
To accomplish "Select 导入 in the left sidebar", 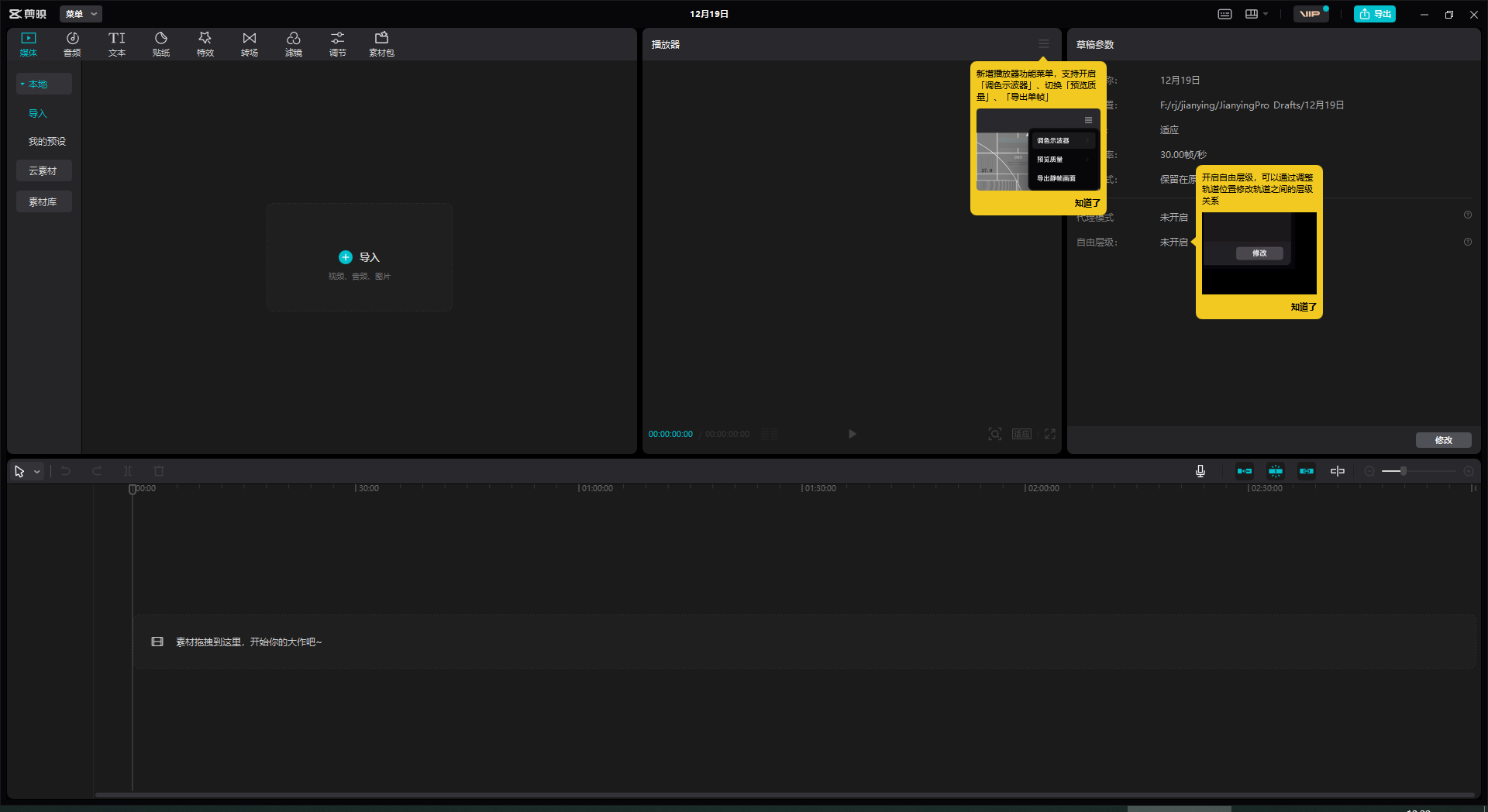I will click(x=38, y=113).
